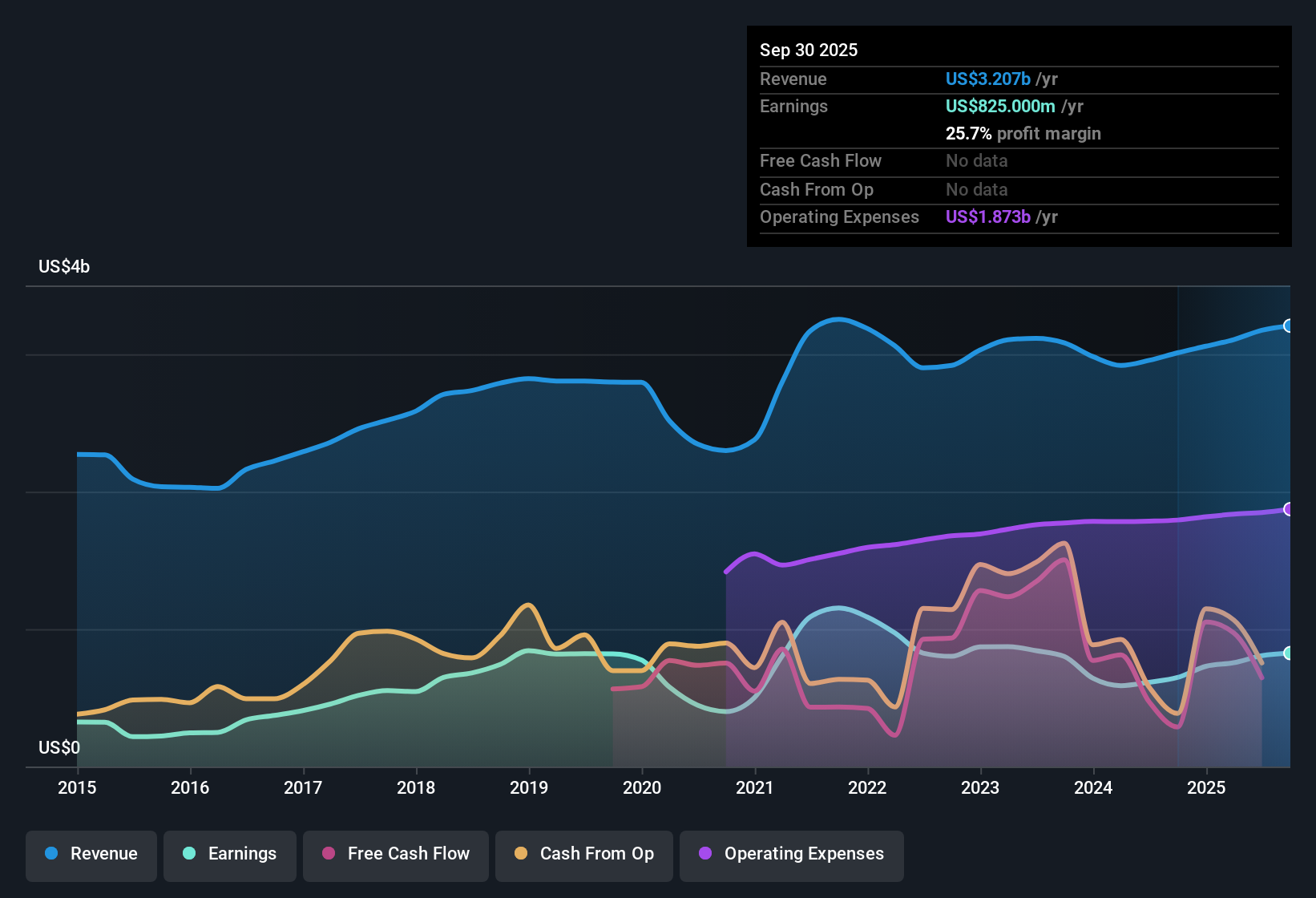Click the 2018 x-axis label
The height and width of the screenshot is (898, 1316).
point(416,788)
